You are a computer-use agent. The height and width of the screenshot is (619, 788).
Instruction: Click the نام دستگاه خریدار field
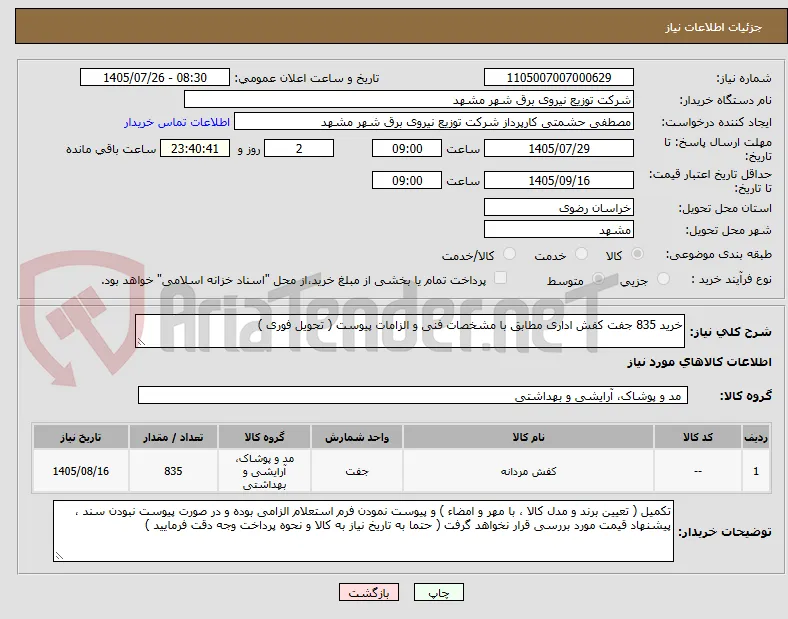(409, 99)
